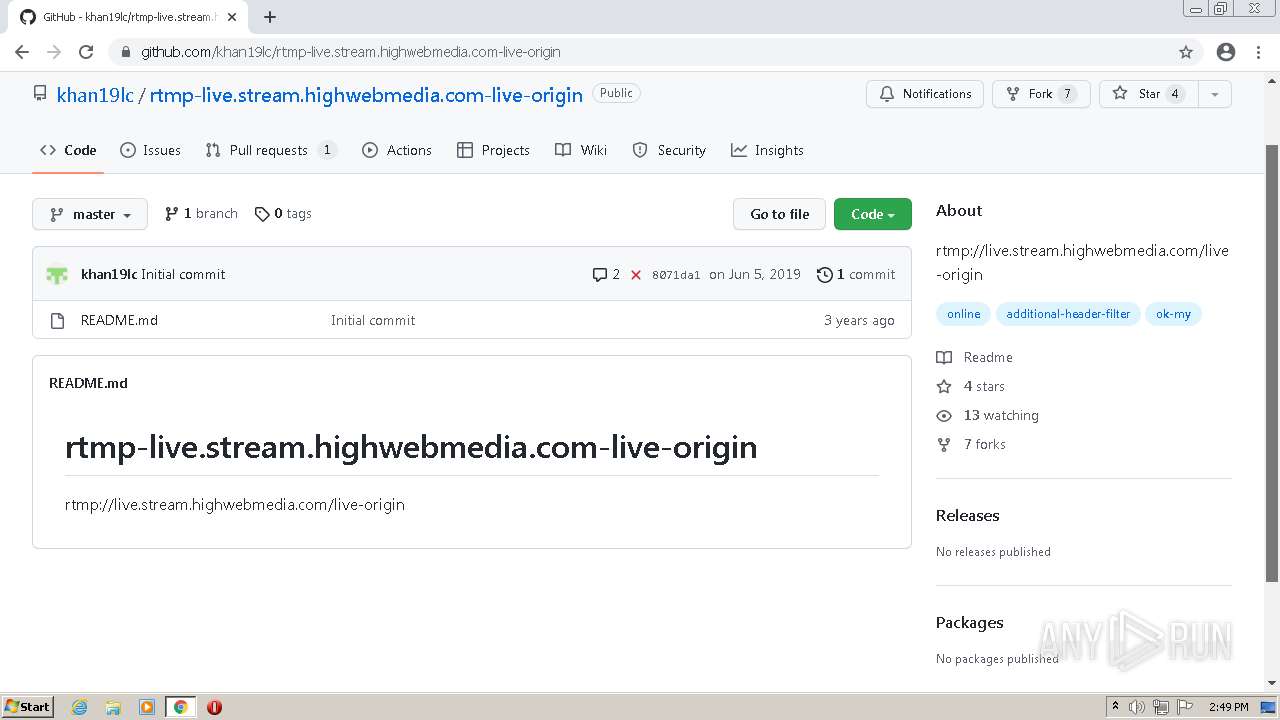Open Chrome three-dot menu
Image resolution: width=1280 pixels, height=720 pixels.
click(x=1258, y=52)
